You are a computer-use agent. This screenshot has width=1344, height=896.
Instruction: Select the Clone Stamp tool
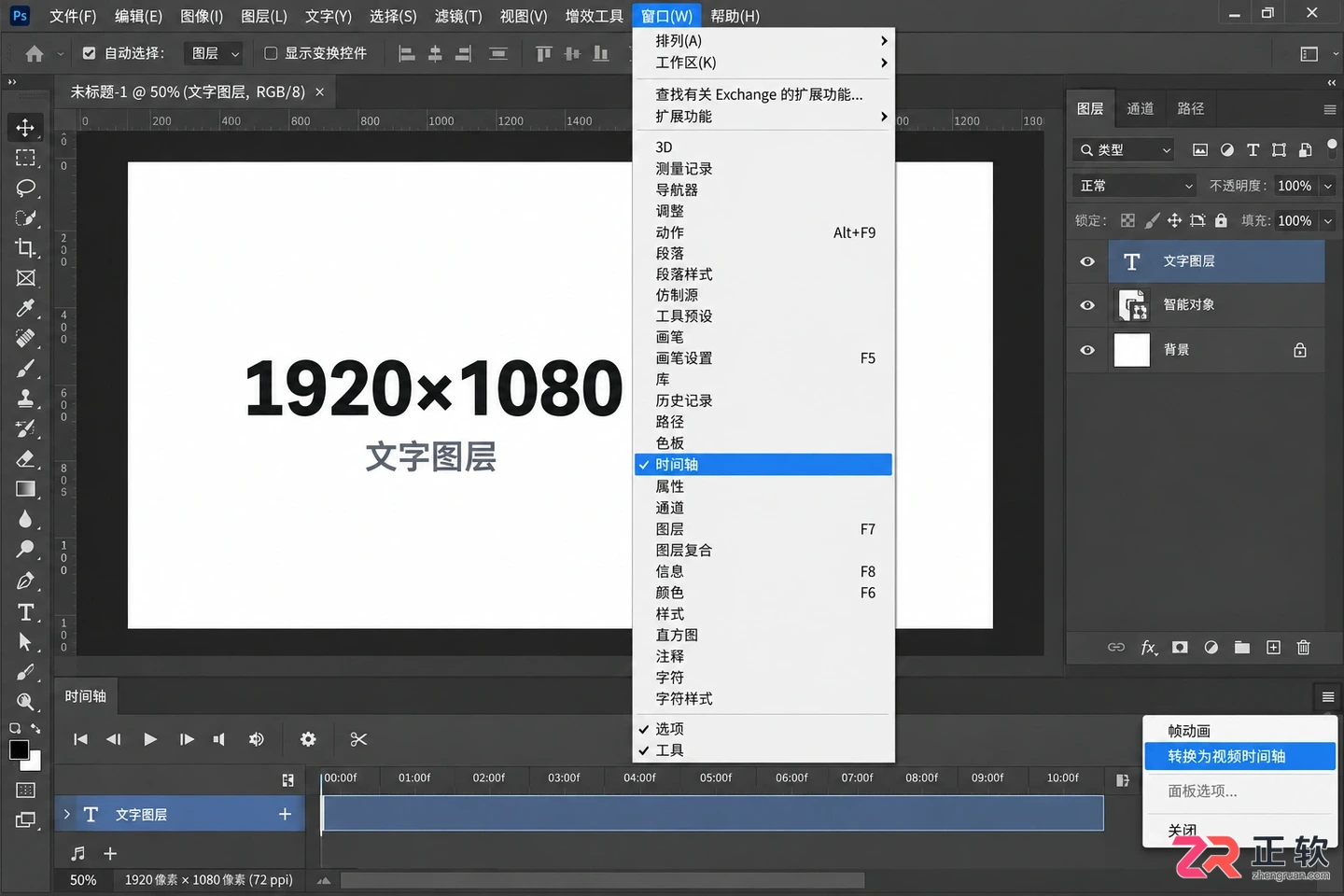25,399
